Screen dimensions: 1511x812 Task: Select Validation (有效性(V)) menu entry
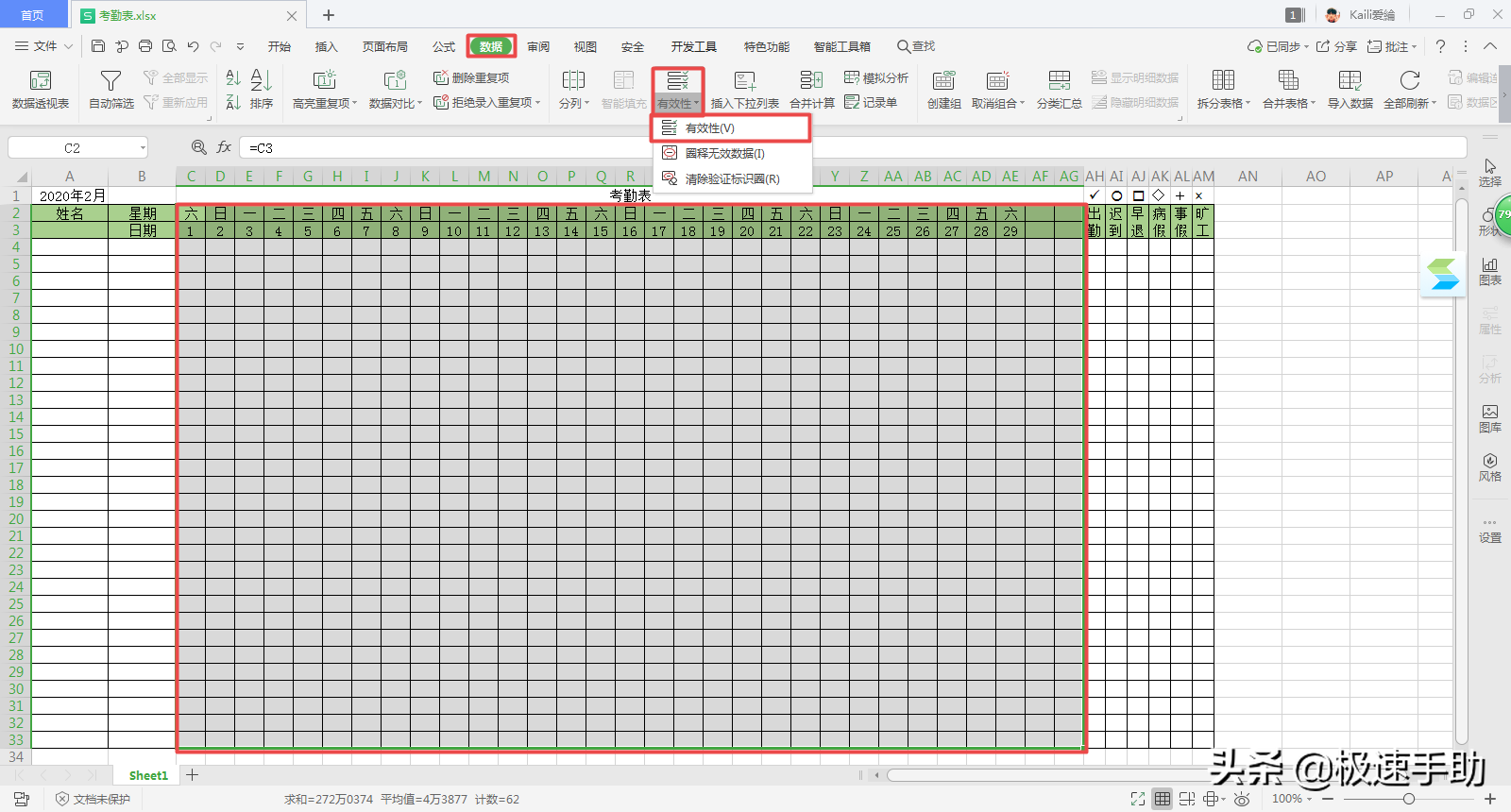pos(731,127)
